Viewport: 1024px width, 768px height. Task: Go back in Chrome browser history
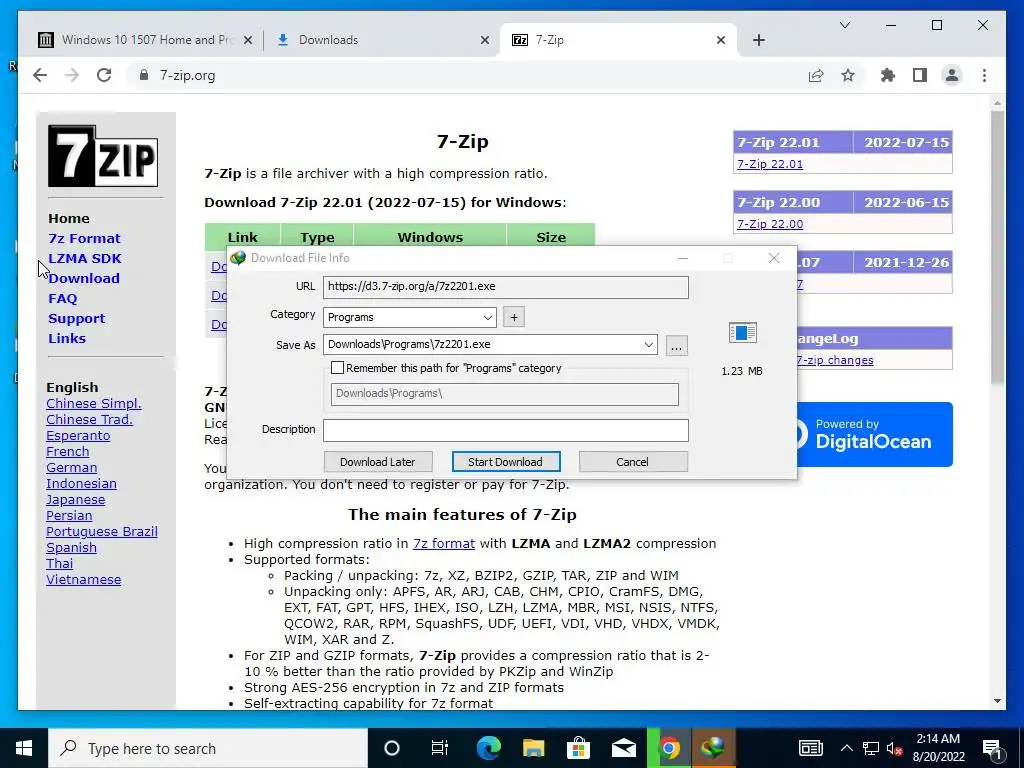(40, 75)
